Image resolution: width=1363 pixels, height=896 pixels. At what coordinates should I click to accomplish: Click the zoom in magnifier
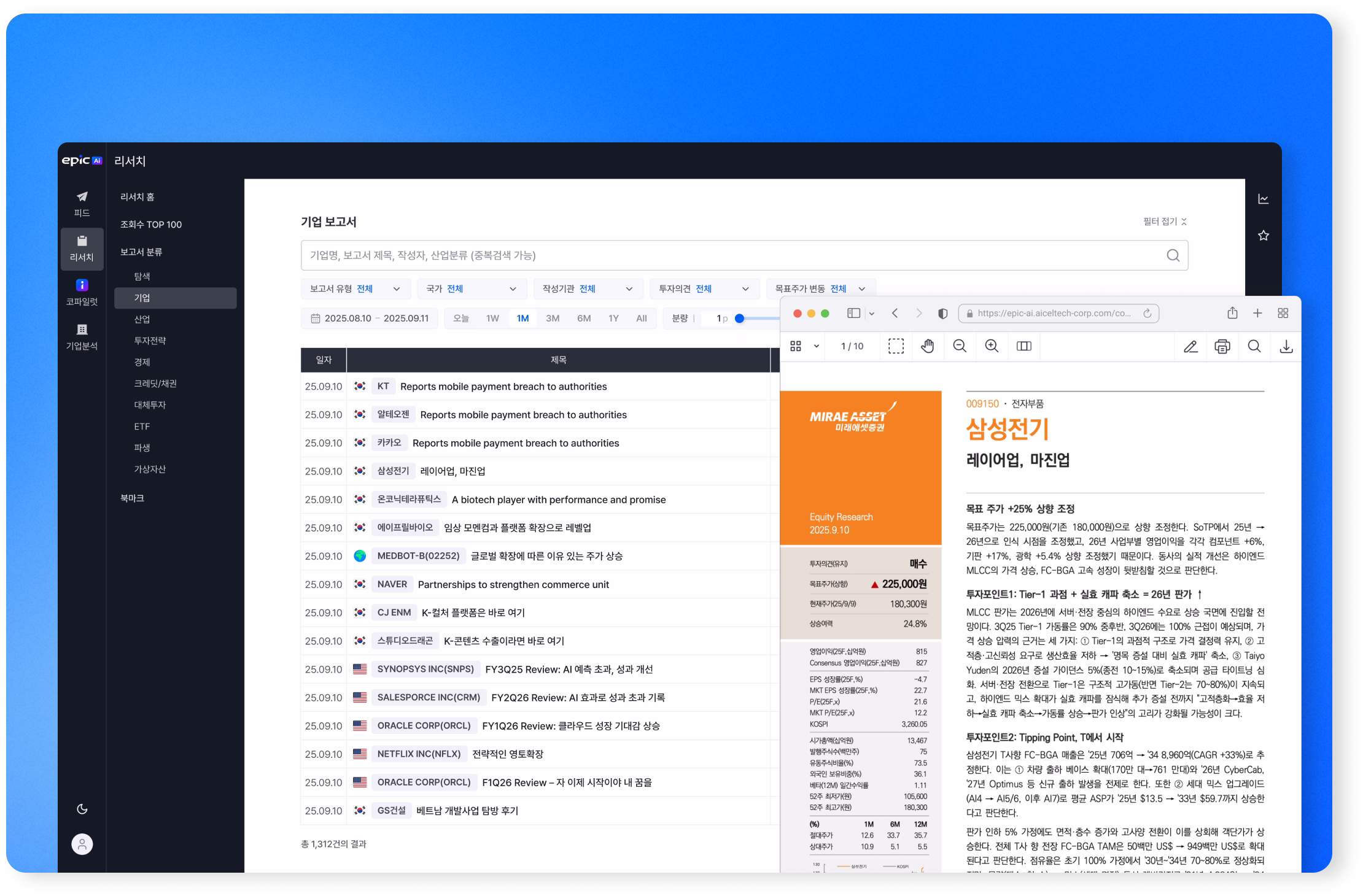[x=991, y=346]
